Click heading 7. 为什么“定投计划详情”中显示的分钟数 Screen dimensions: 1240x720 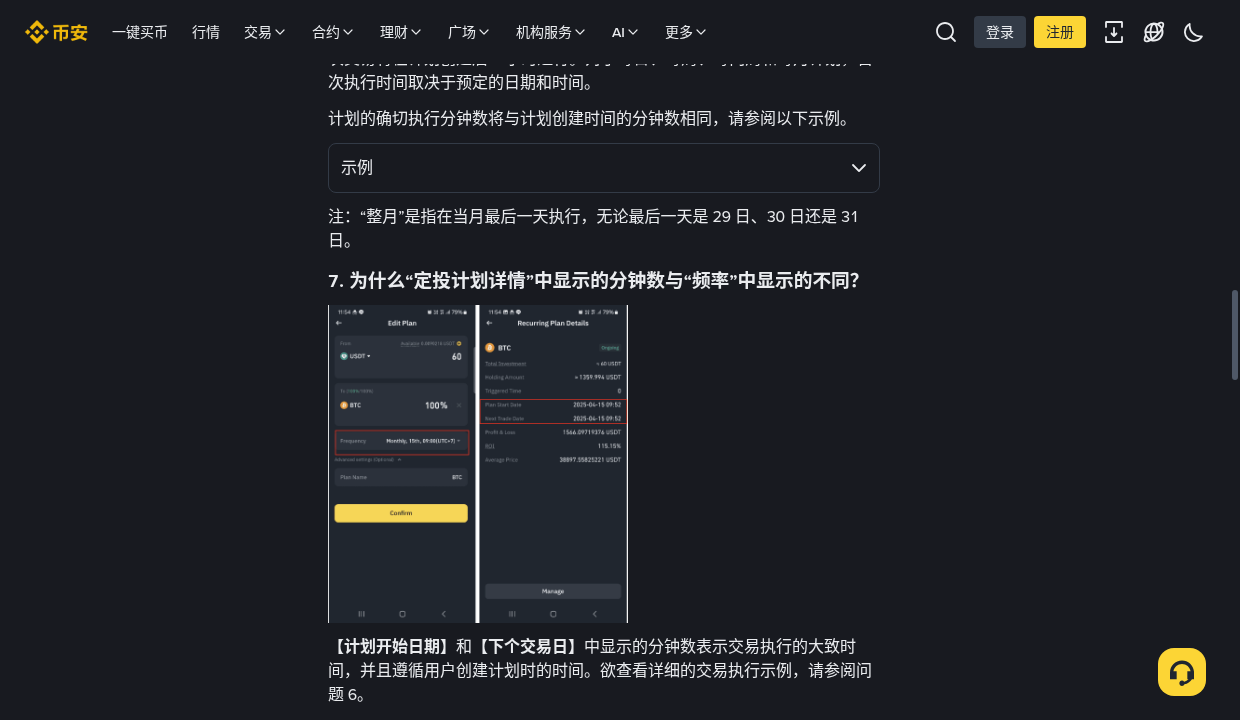pyautogui.click(x=594, y=281)
